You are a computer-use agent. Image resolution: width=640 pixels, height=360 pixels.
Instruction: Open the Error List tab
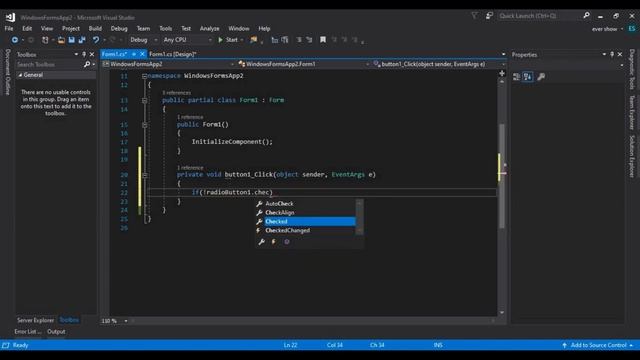(28, 332)
